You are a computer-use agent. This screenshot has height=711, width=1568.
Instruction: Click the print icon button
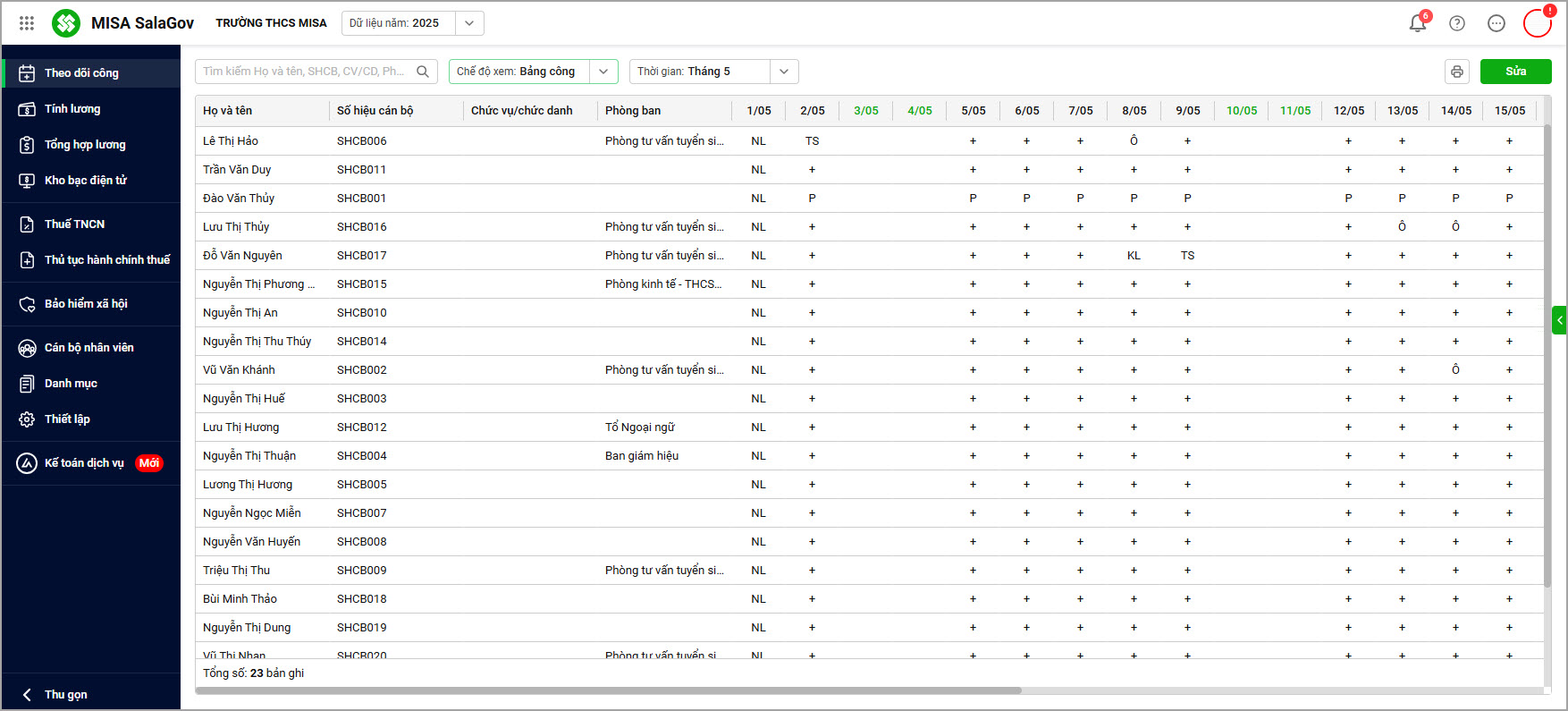coord(1457,72)
